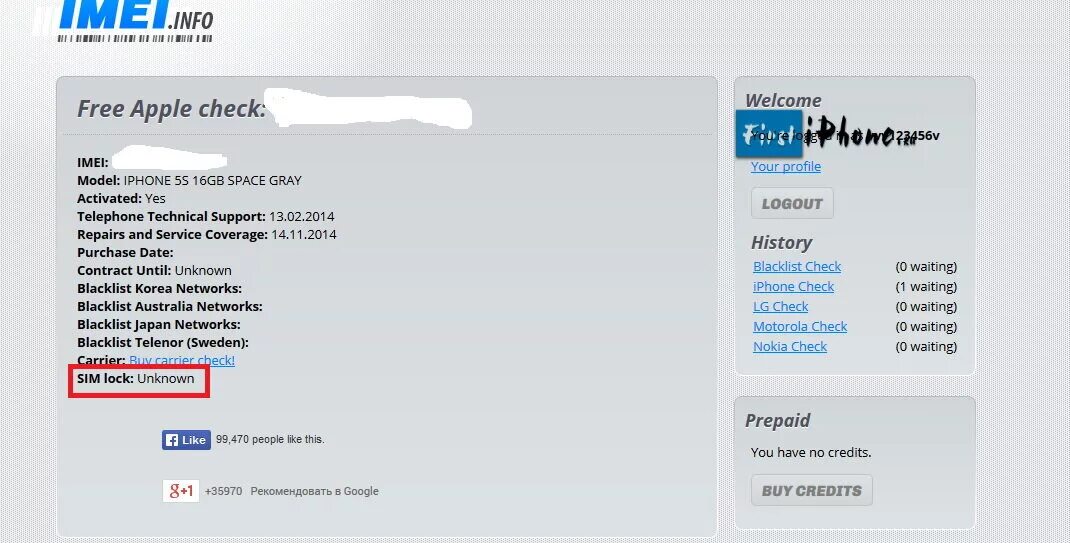Click the BUY CREDITS button
Viewport: 1070px width, 543px height.
point(811,490)
